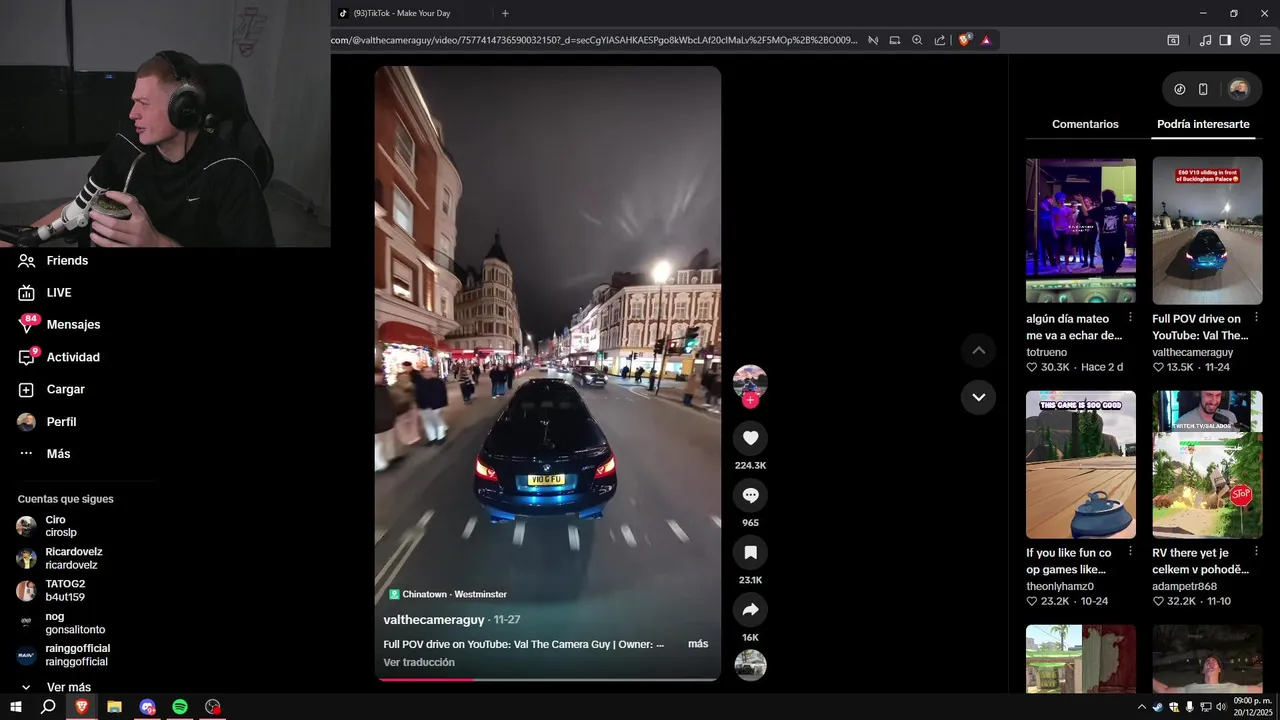The width and height of the screenshot is (1280, 720).
Task: Click Brave Shields lion icon in address bar
Action: (x=964, y=40)
